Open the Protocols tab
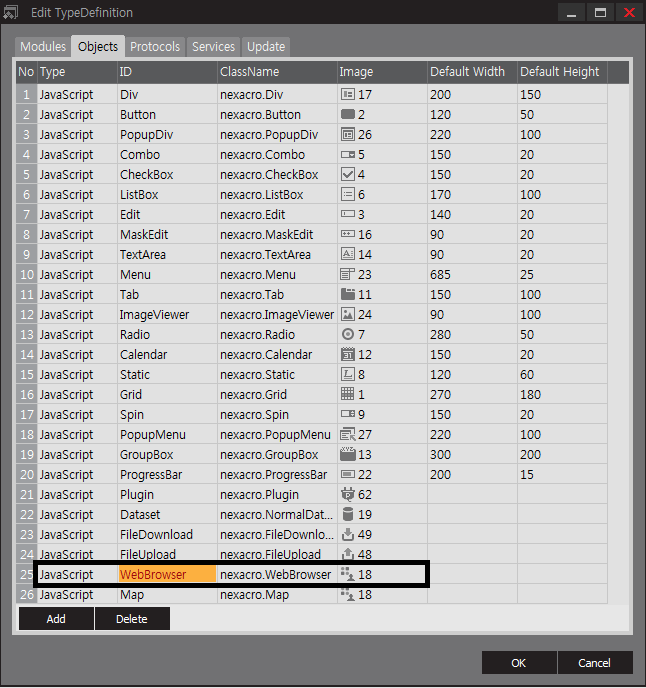The image size is (646, 688). (x=155, y=47)
